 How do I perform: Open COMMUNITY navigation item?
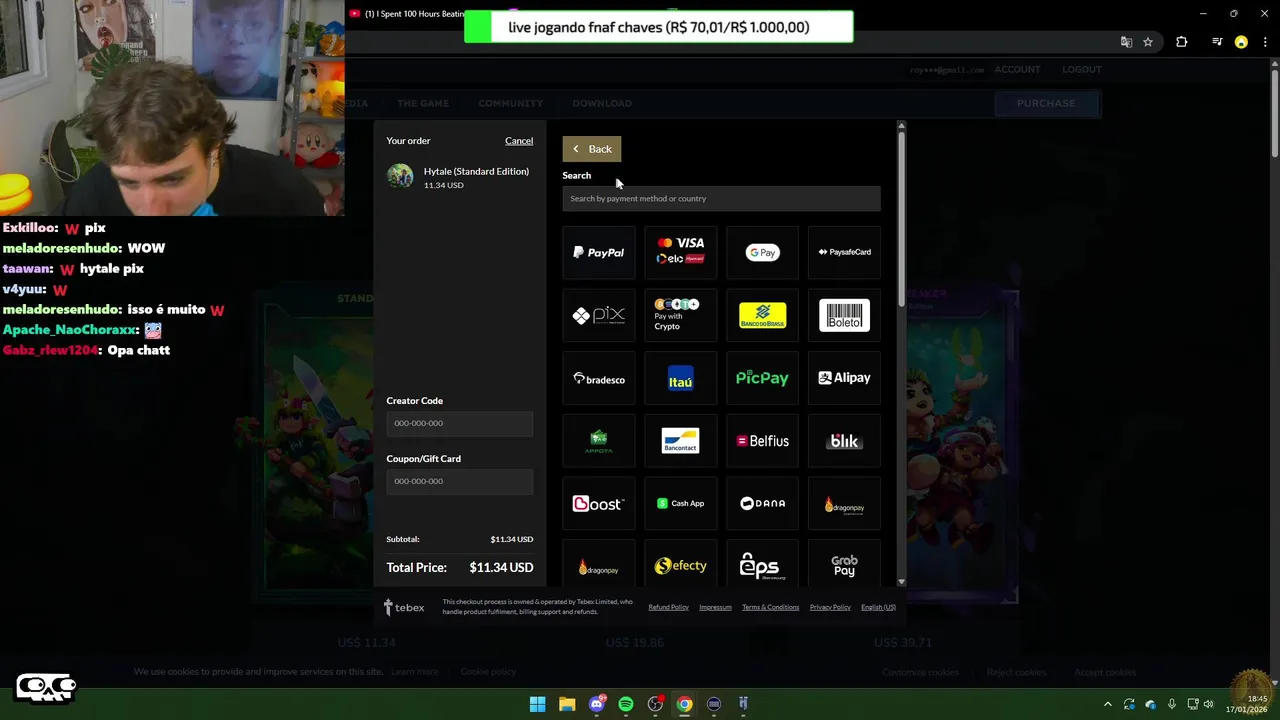(510, 103)
